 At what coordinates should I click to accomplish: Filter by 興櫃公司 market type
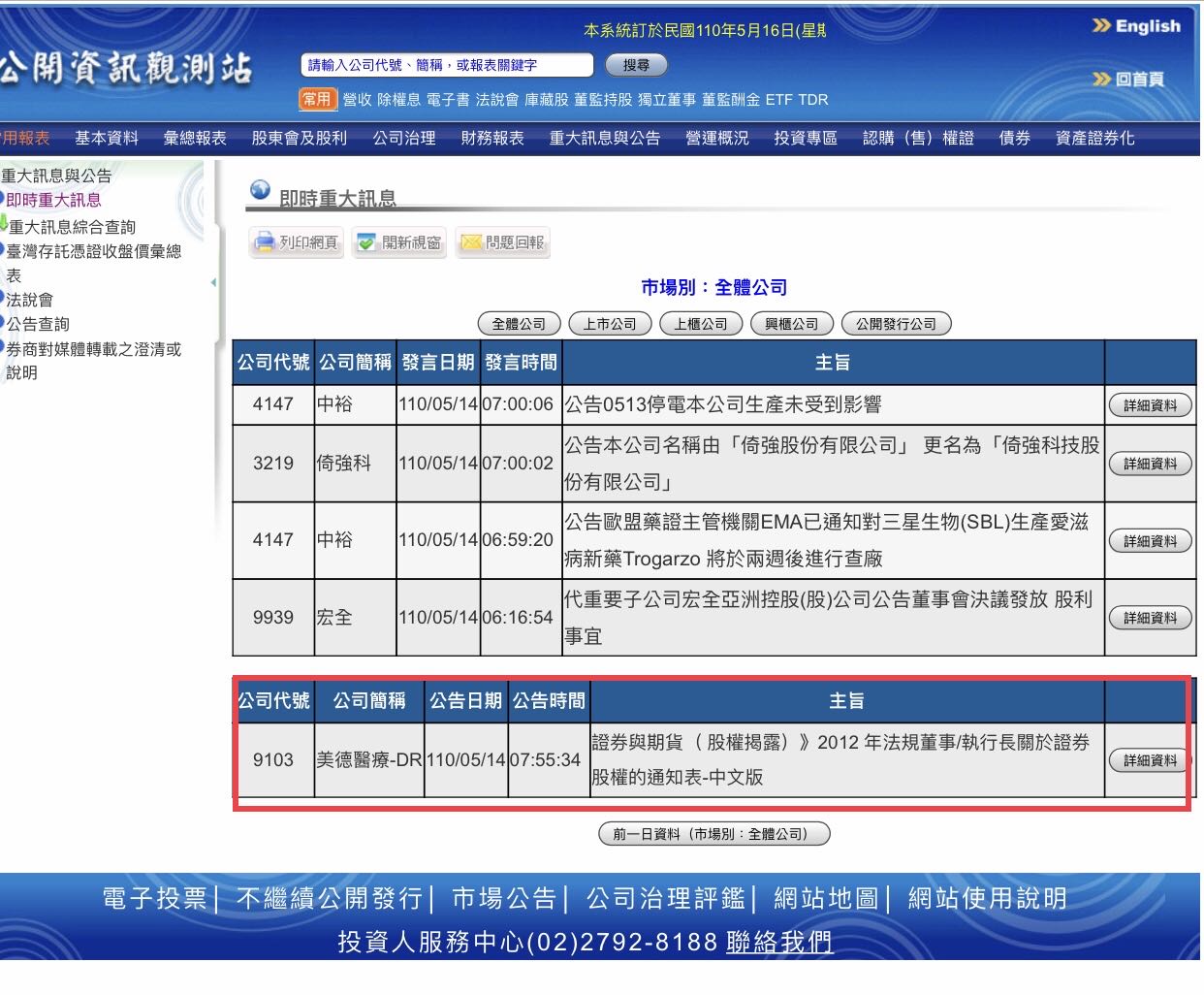click(791, 324)
